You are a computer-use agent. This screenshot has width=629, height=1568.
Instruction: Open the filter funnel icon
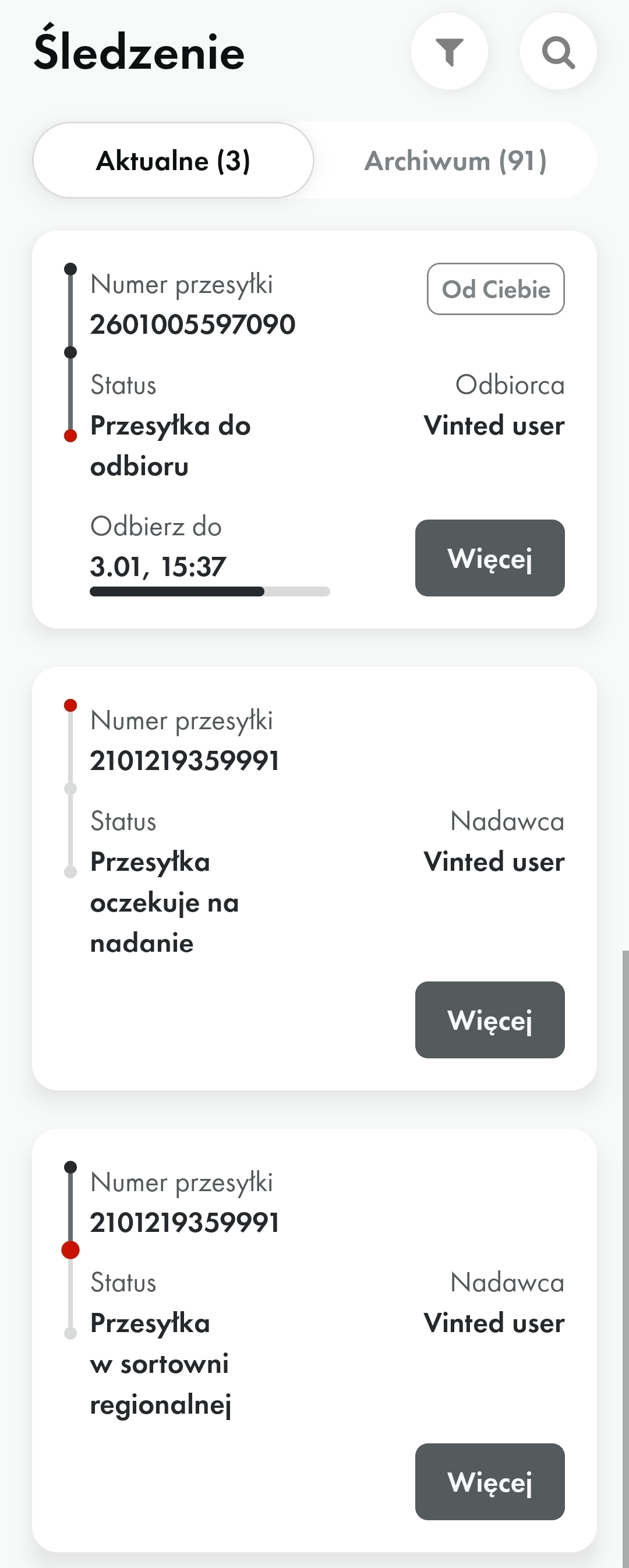450,52
